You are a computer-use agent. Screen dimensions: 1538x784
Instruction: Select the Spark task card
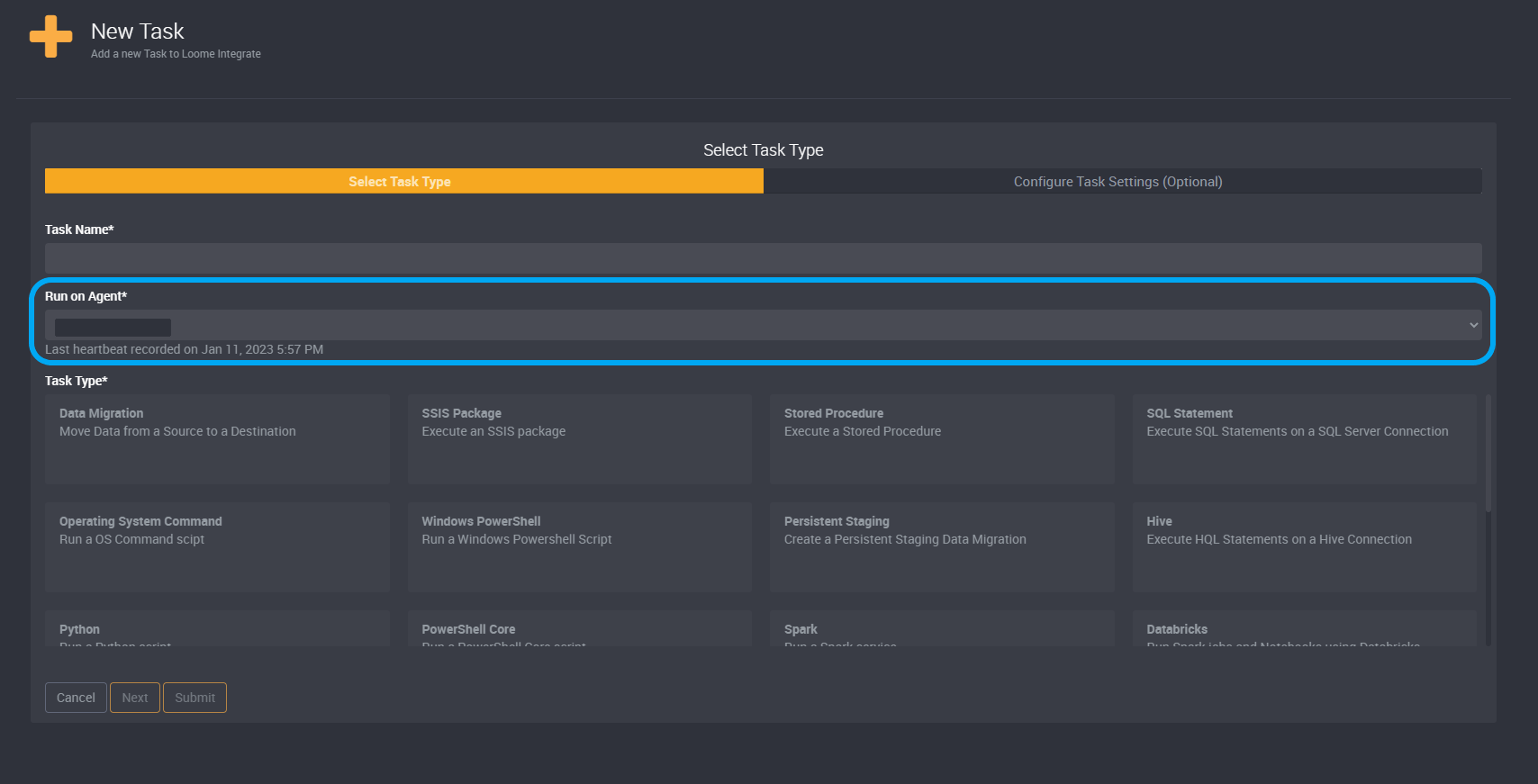[x=942, y=628]
